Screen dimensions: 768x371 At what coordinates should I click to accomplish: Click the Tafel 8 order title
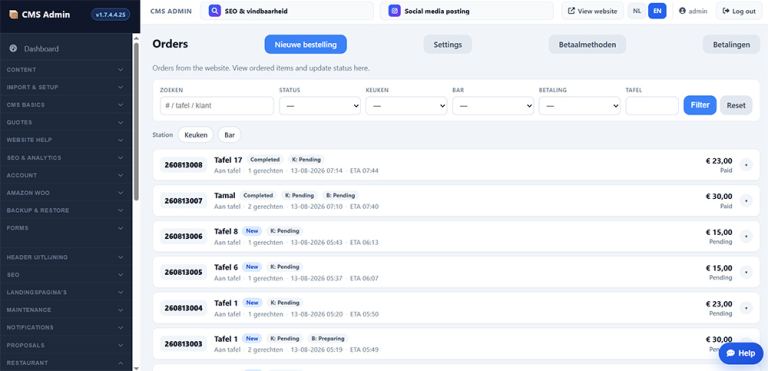point(226,231)
